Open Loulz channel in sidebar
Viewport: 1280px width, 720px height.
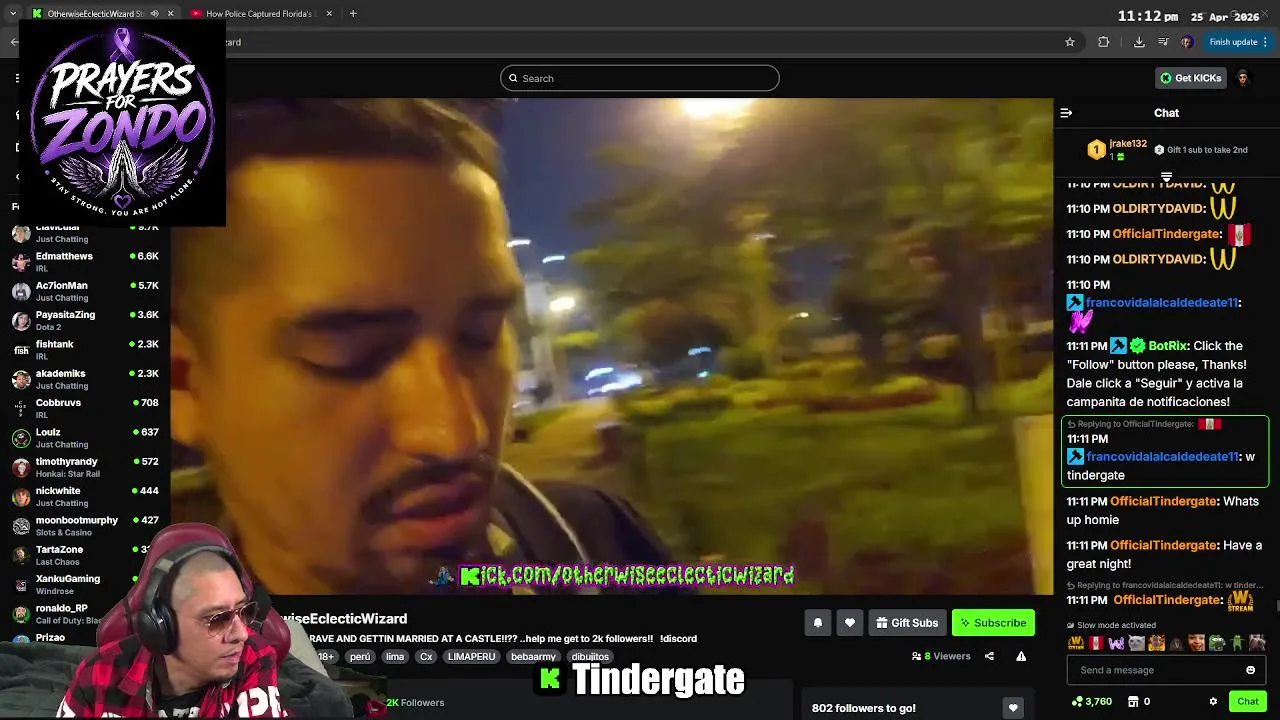[85, 438]
